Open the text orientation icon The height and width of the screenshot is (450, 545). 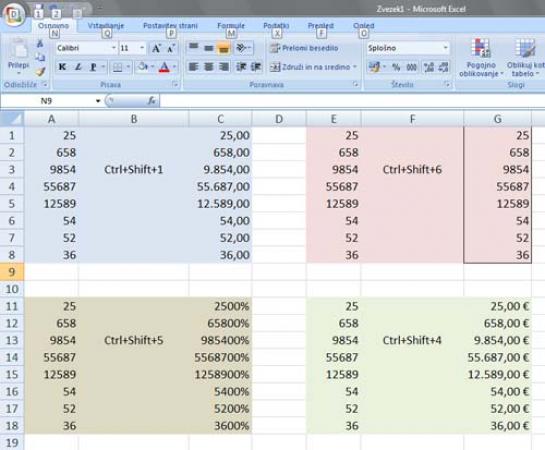242,48
